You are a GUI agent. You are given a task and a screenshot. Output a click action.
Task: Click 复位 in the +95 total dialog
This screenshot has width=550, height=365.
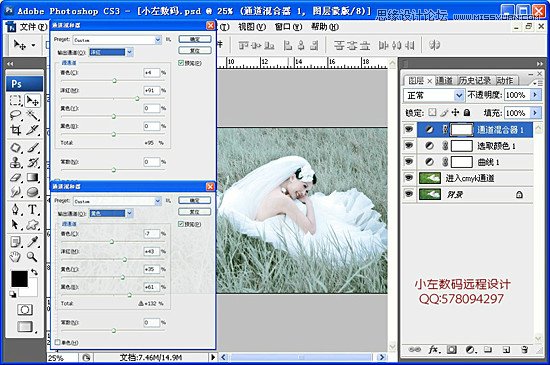pos(195,50)
